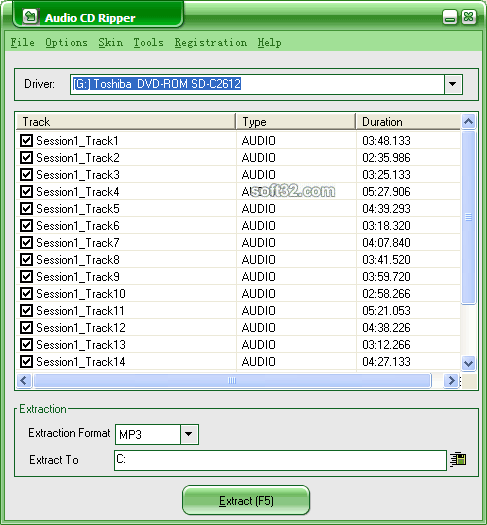
Task: Sort by the Duration column header
Action: click(408, 122)
